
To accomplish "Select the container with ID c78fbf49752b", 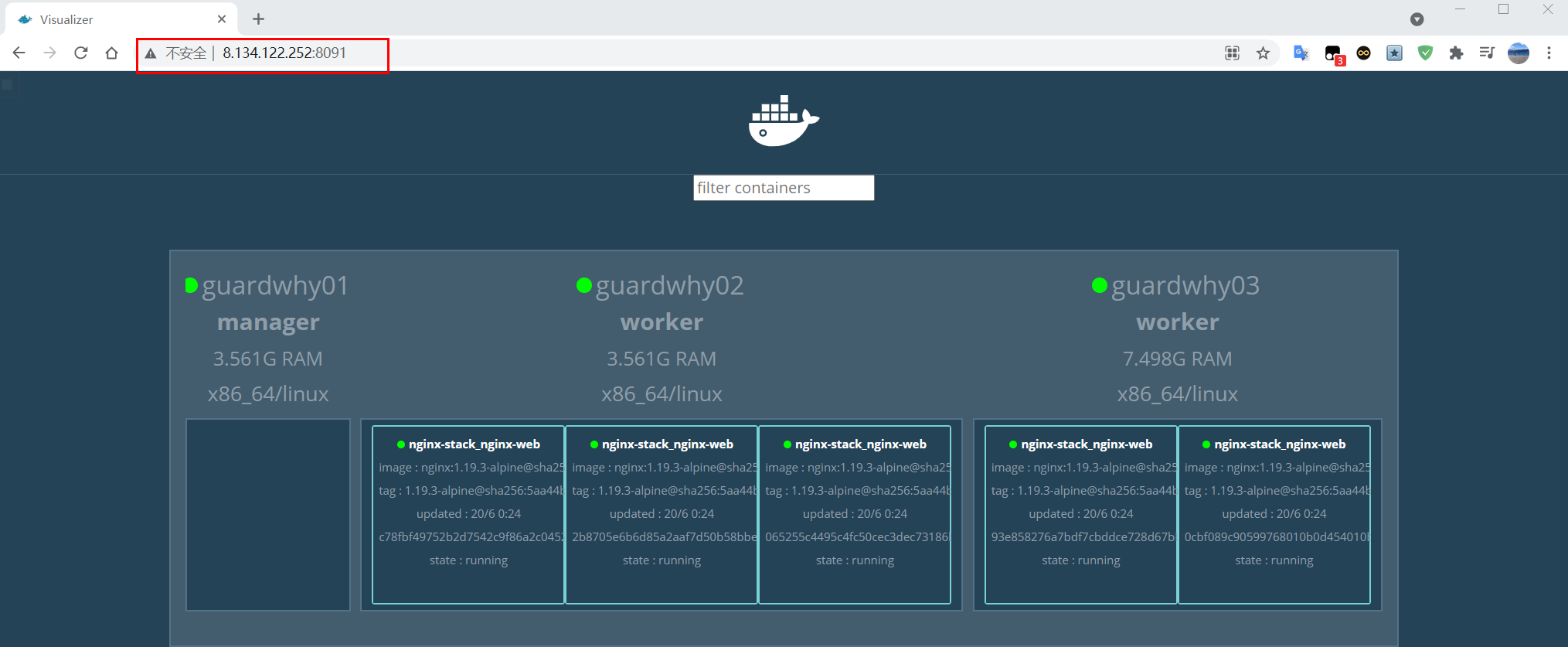I will pyautogui.click(x=468, y=514).
